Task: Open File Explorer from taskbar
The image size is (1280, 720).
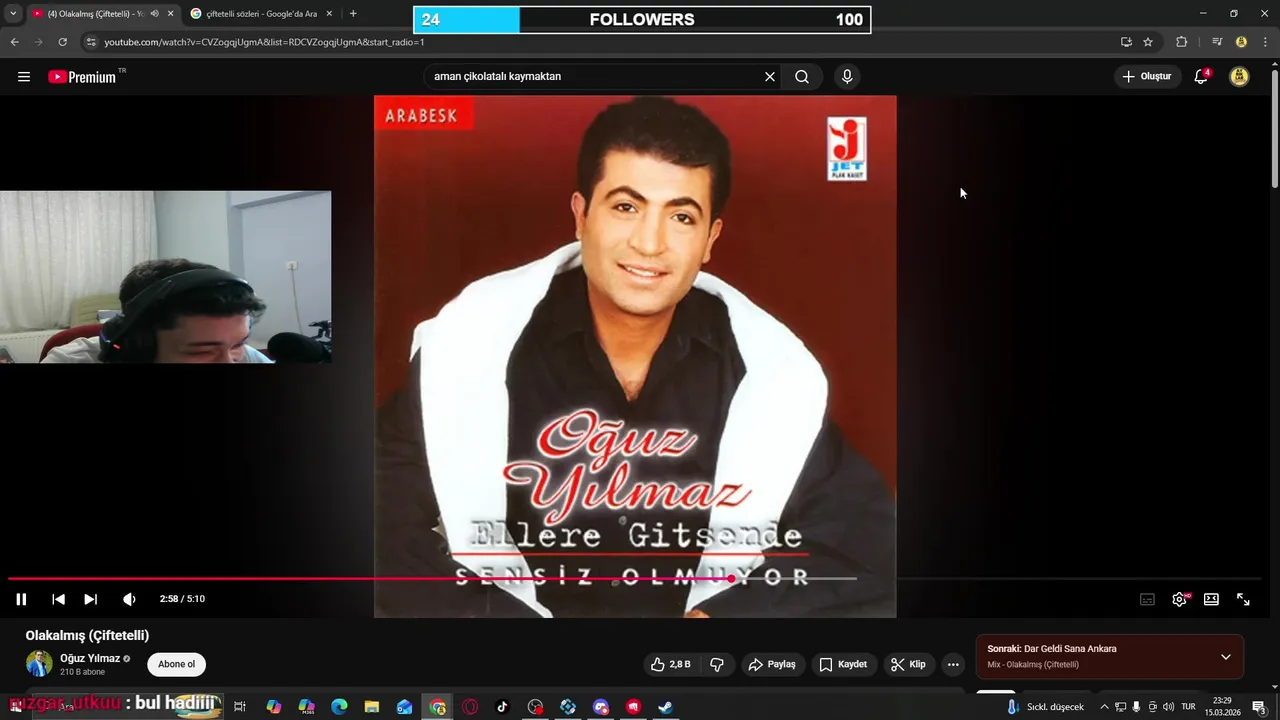Action: pyautogui.click(x=371, y=707)
